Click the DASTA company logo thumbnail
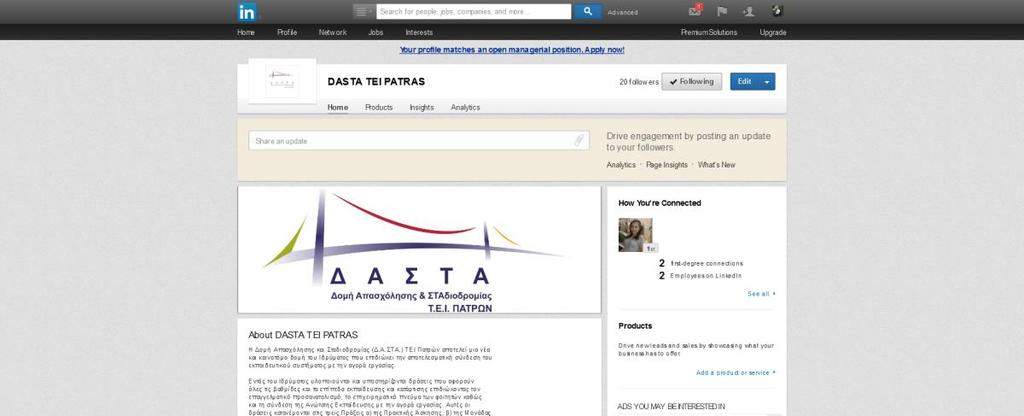 coord(282,81)
